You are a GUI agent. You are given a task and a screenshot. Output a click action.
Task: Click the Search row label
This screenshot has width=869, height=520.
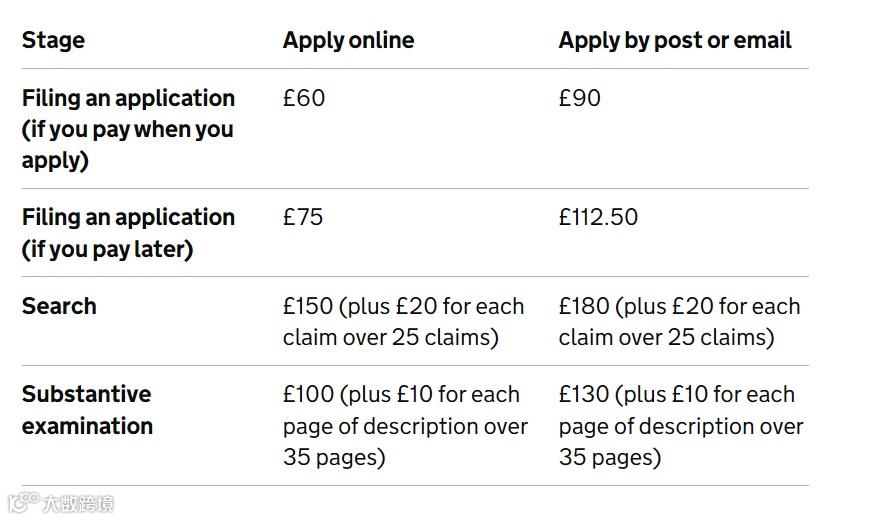tap(59, 306)
